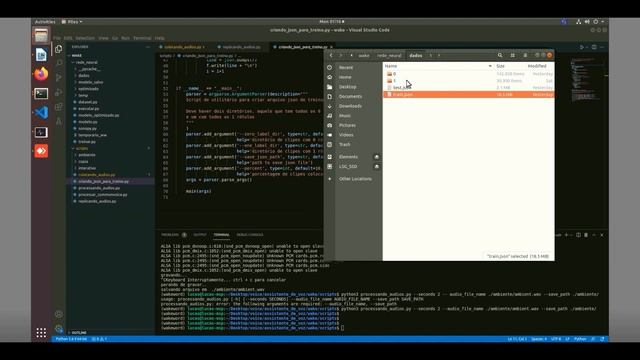The image size is (640, 360).
Task: Open the Selection menu in VS Code
Action: click(85, 38)
